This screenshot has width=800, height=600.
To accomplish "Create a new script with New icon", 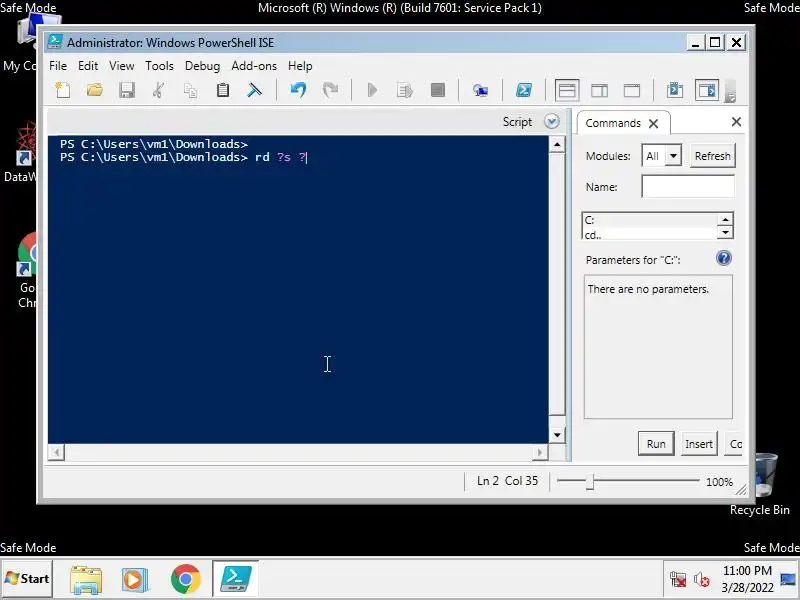I will pyautogui.click(x=63, y=90).
